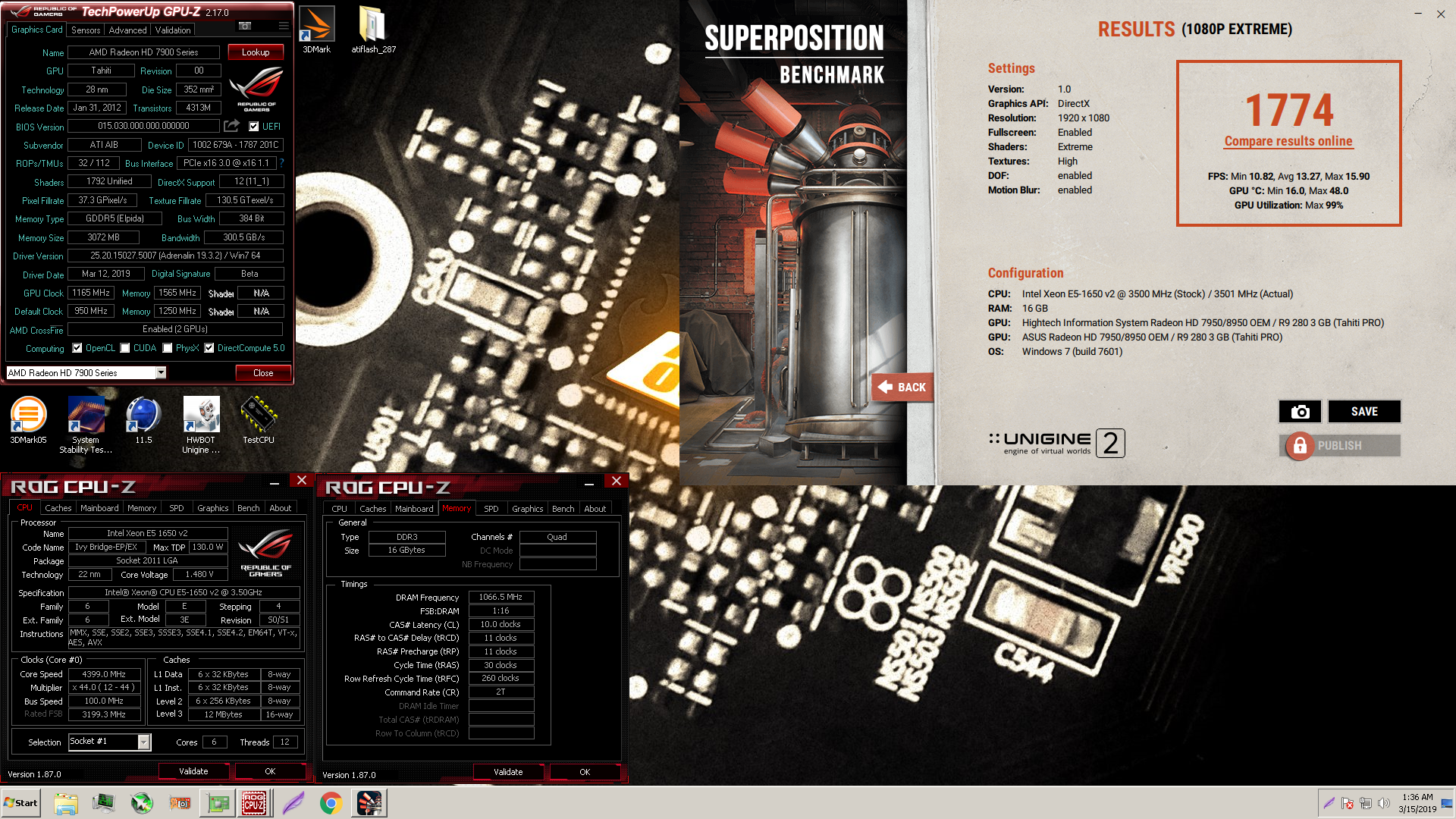This screenshot has height=819, width=1456.
Task: Click the Core Speed 4399.0 MHz value
Action: click(x=104, y=674)
